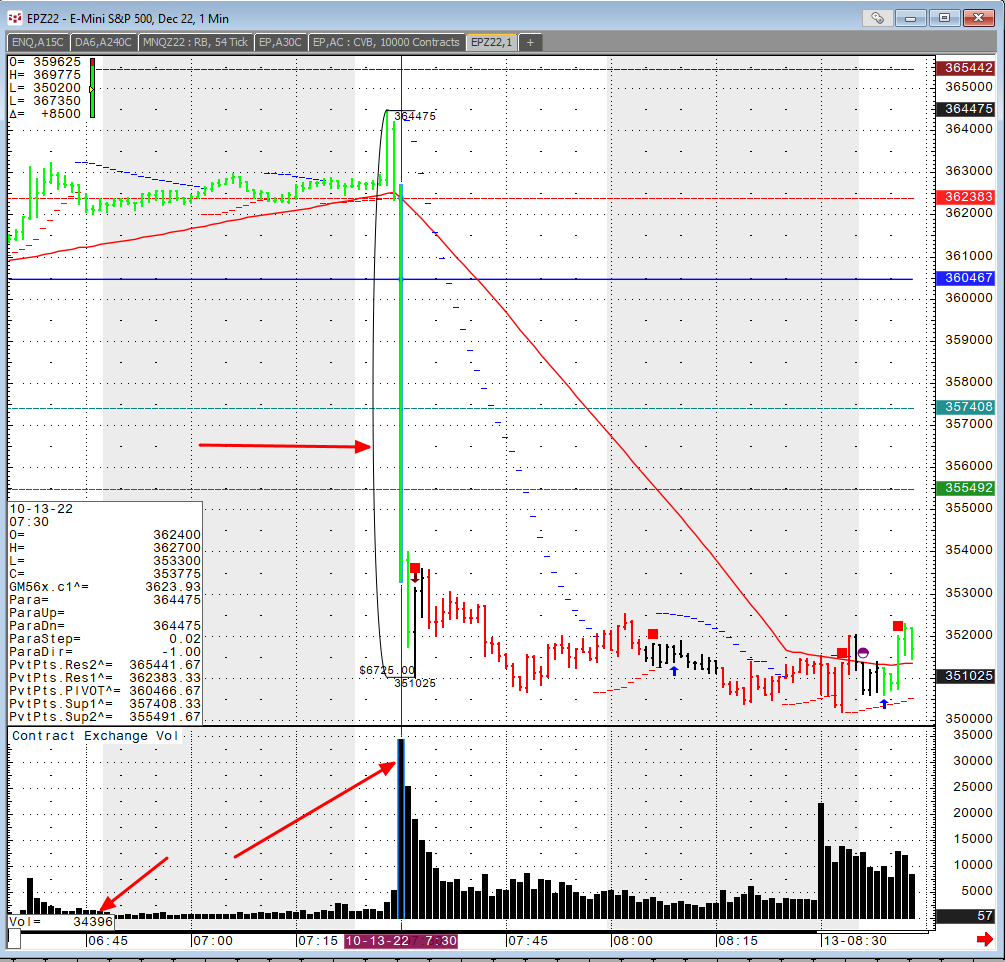Click the purple circle marker near 08:35
1005x962 pixels.
coord(863,653)
